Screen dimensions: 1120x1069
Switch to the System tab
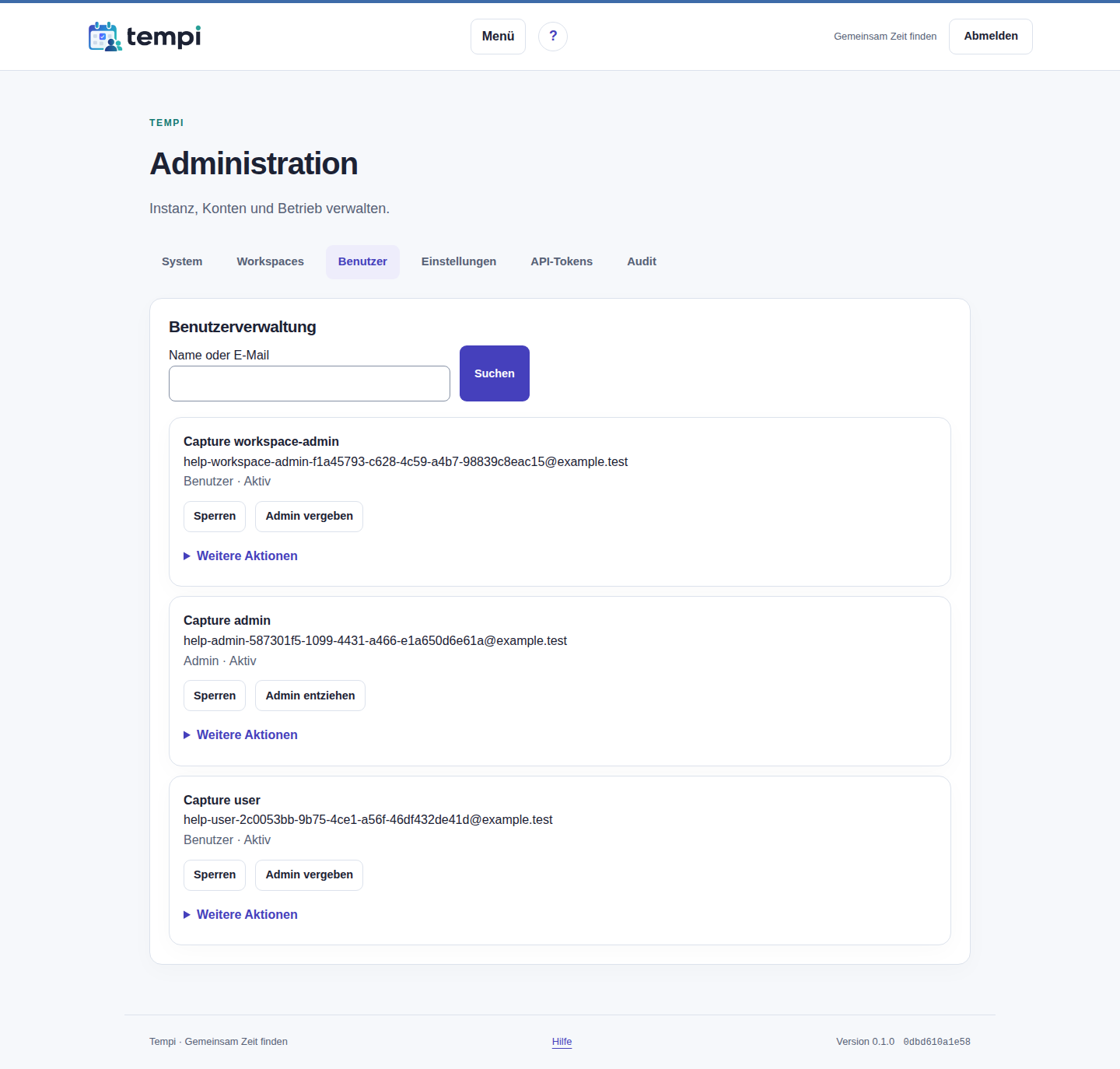point(182,261)
